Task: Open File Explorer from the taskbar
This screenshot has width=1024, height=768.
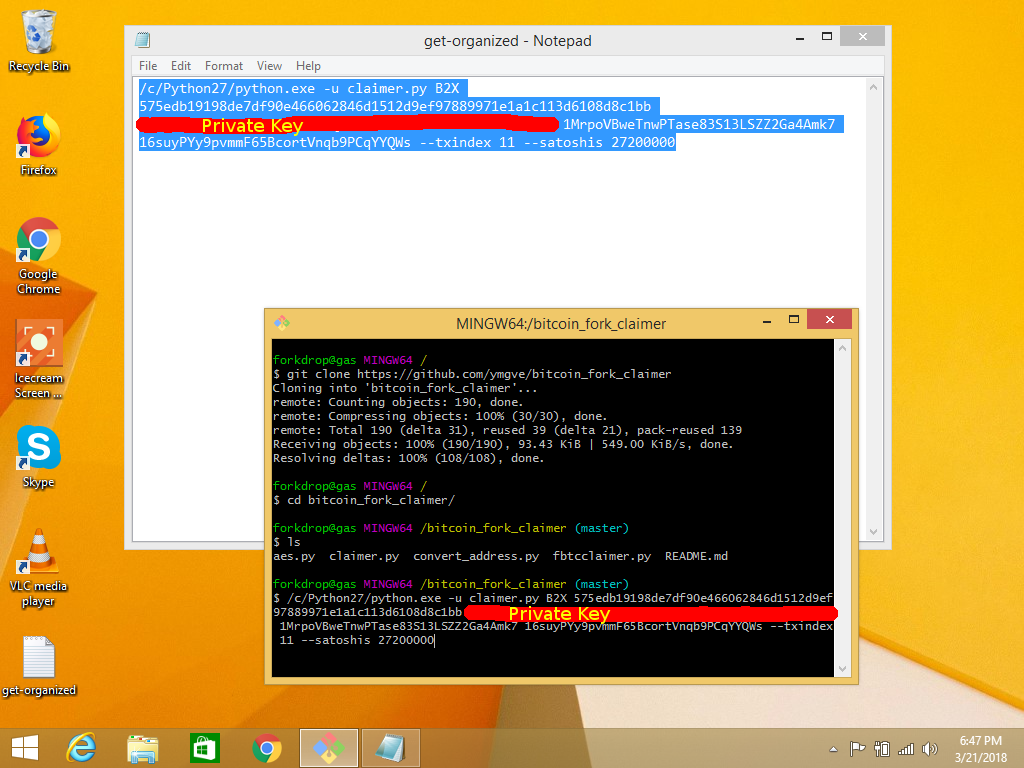Action: [143, 747]
